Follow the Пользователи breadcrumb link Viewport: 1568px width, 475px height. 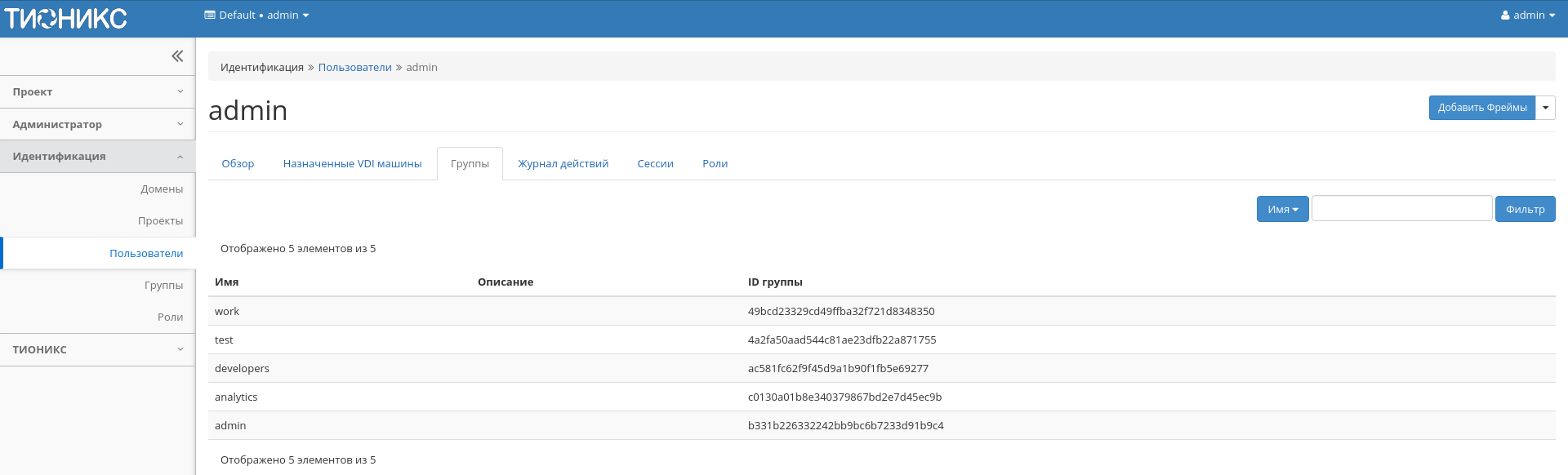tap(354, 68)
